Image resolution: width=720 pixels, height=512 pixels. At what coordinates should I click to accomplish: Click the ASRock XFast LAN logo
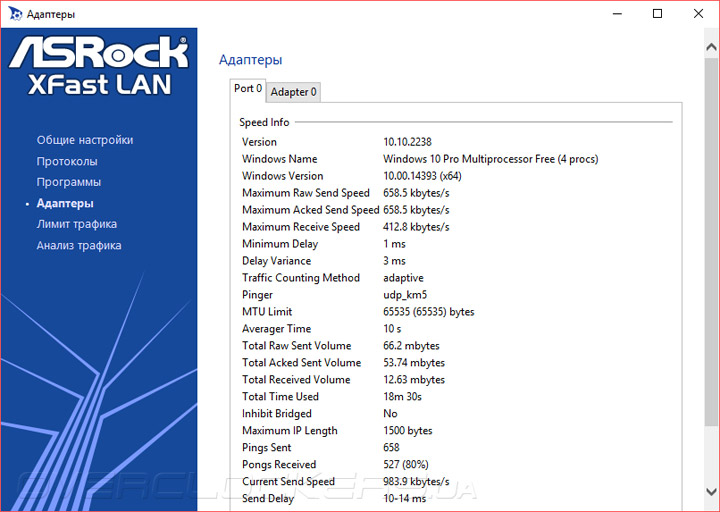pyautogui.click(x=99, y=66)
